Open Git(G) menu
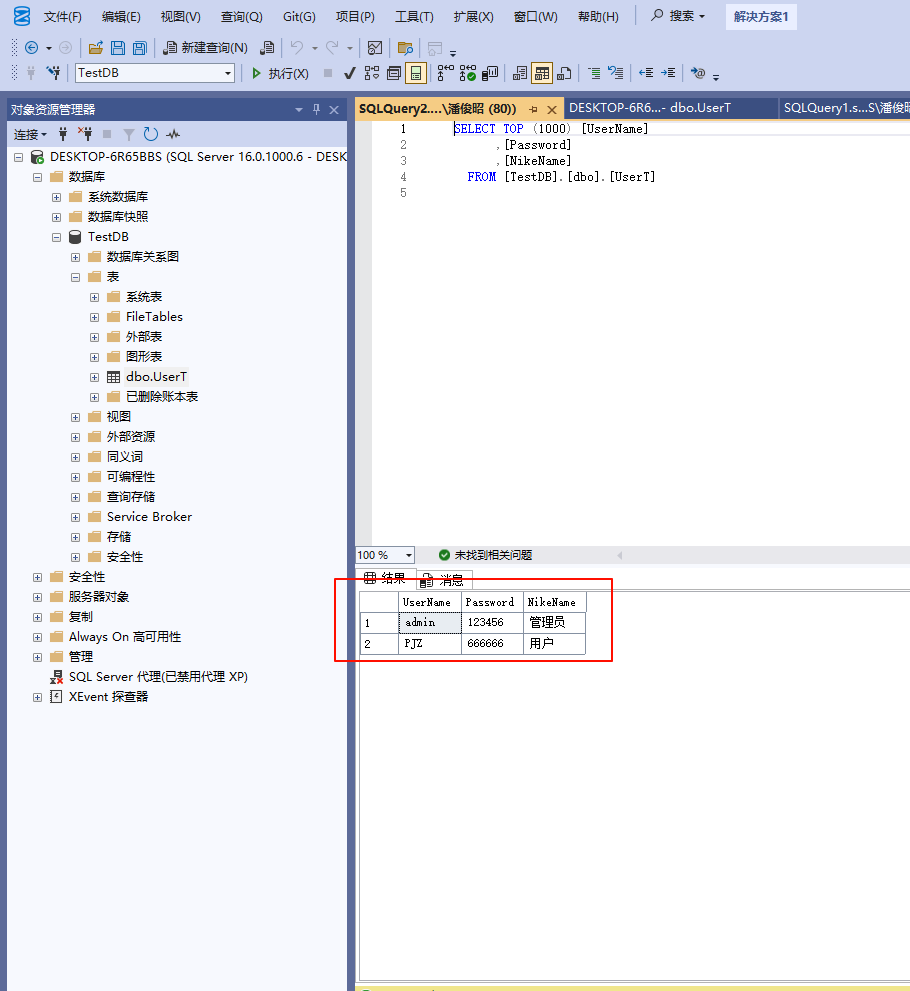 click(x=299, y=16)
